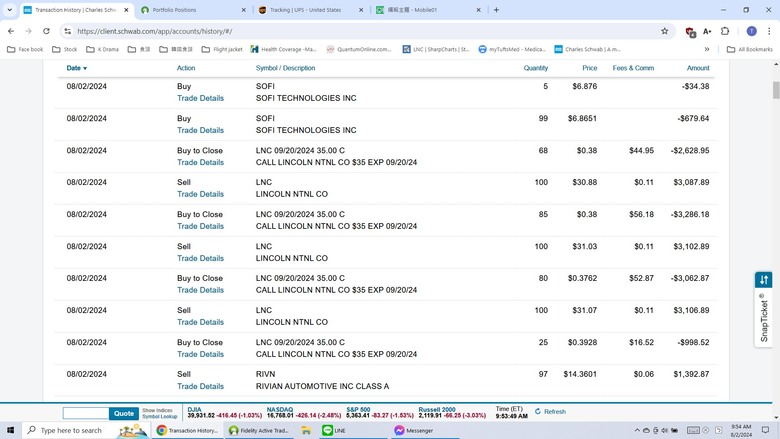Click Symbol Lookup link

coord(160,417)
